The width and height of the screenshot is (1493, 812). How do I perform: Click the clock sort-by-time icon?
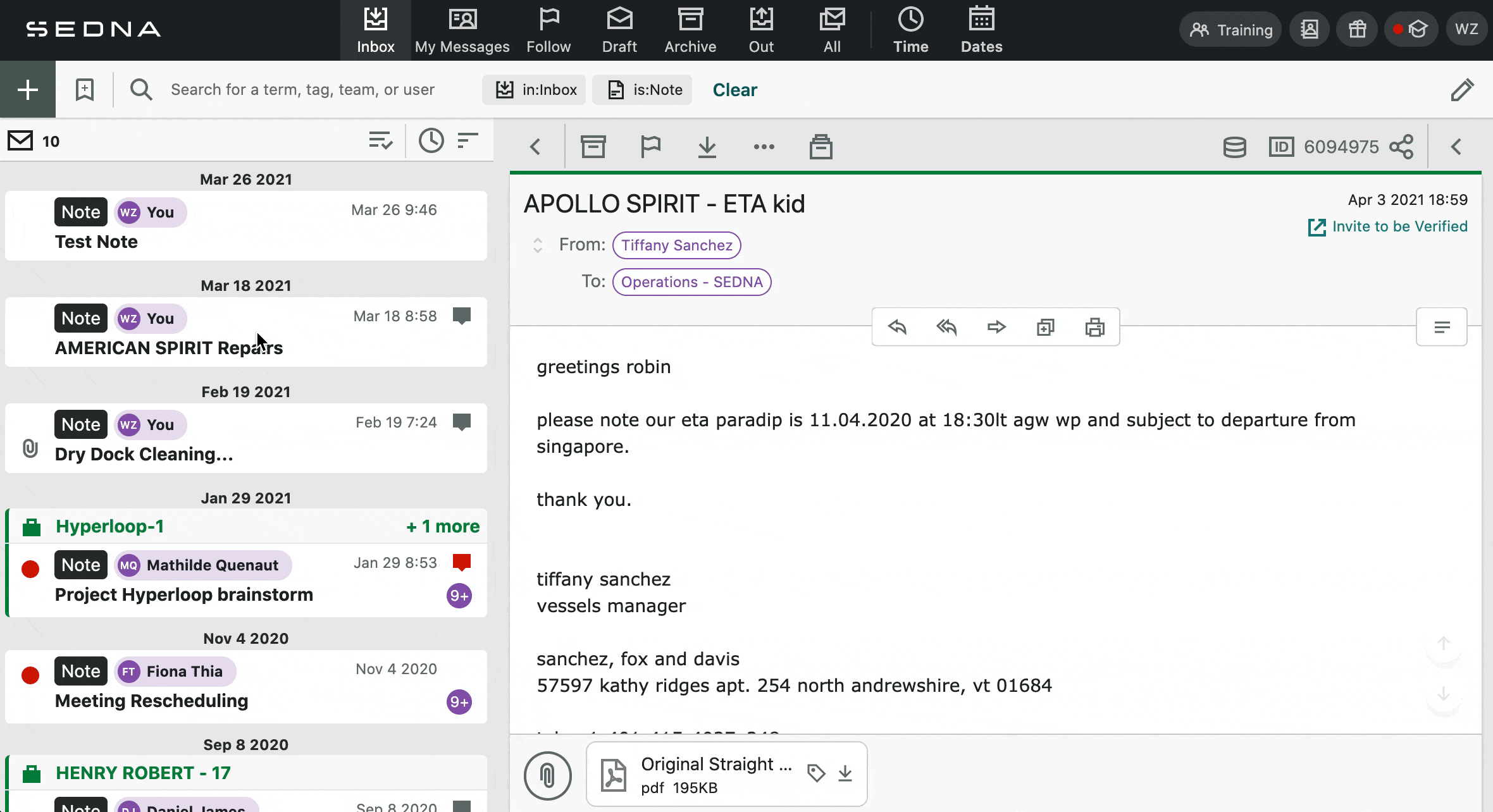431,140
